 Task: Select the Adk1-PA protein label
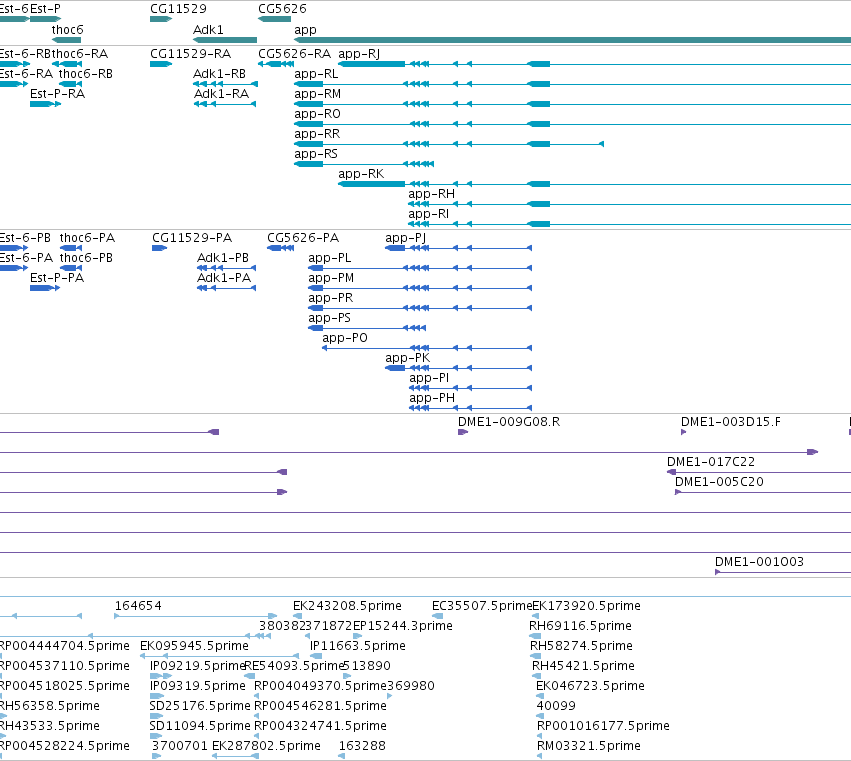(x=224, y=278)
